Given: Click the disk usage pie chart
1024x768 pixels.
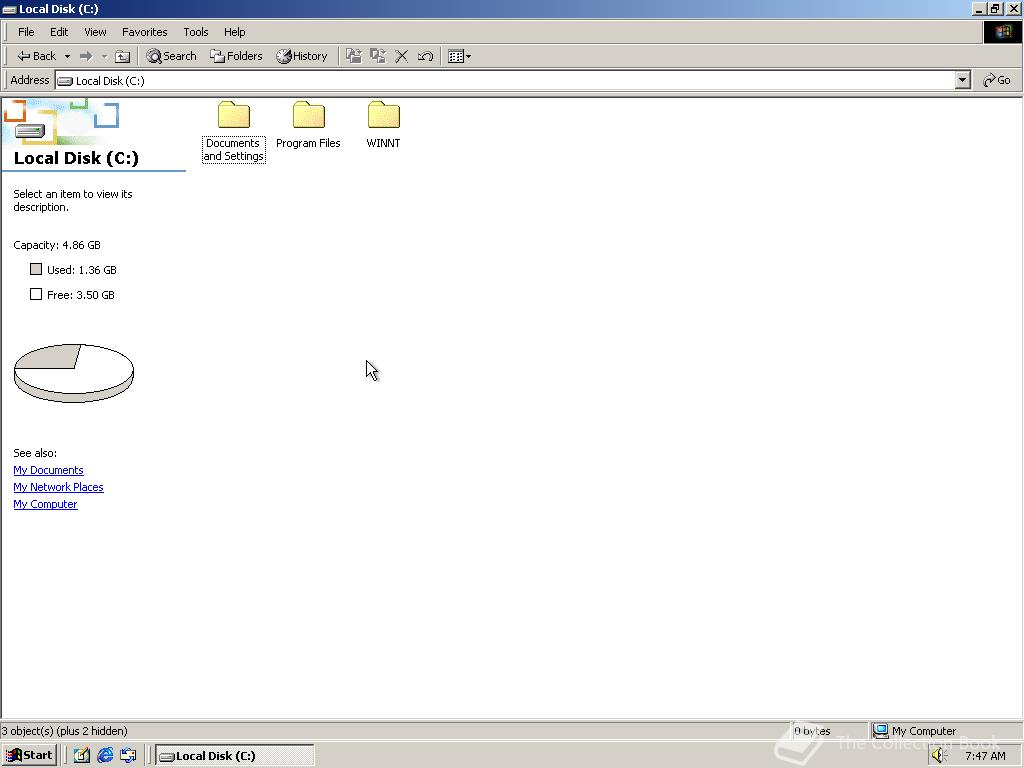Looking at the screenshot, I should tap(74, 373).
